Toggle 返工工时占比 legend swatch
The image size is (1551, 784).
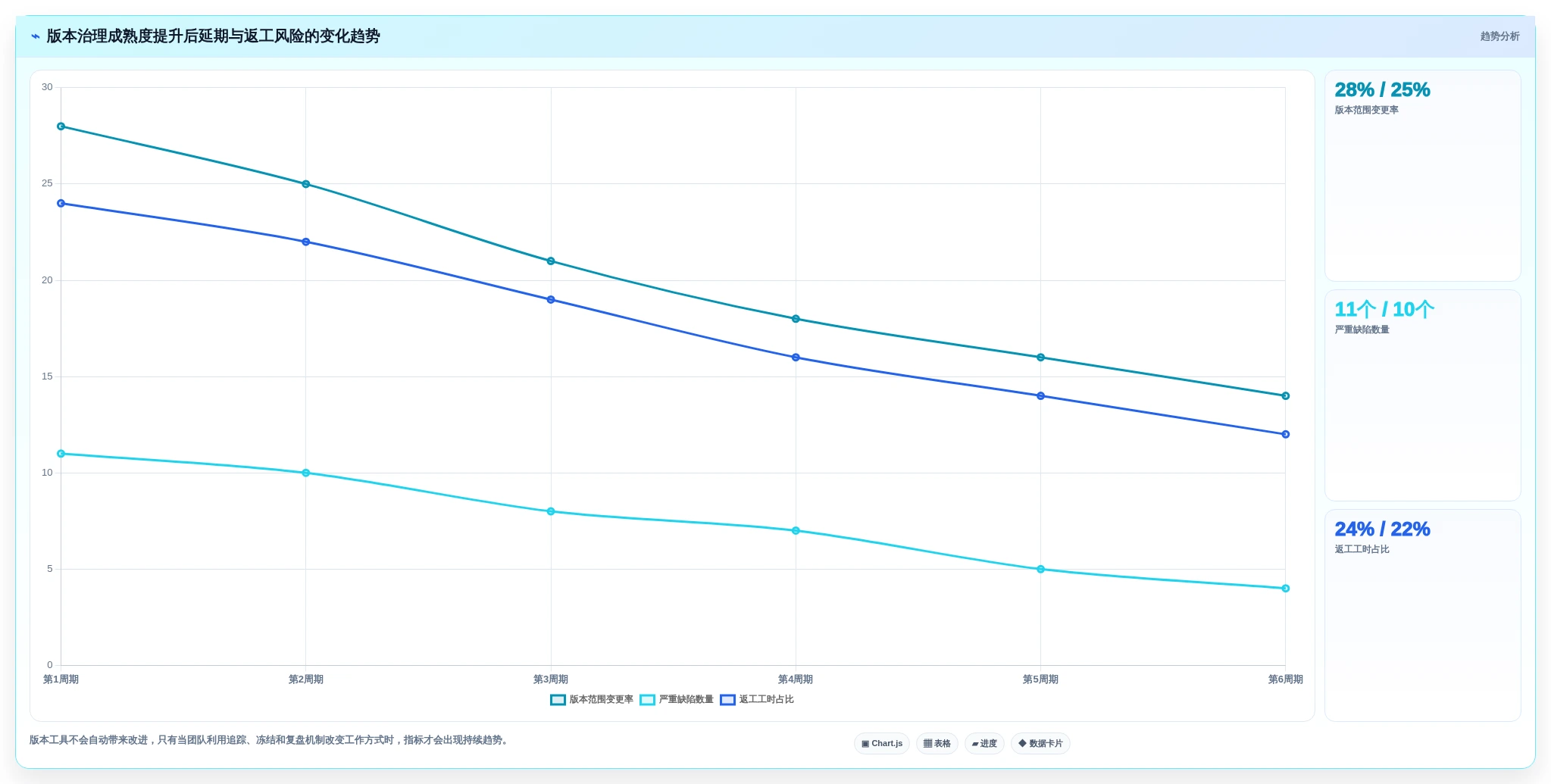point(727,700)
